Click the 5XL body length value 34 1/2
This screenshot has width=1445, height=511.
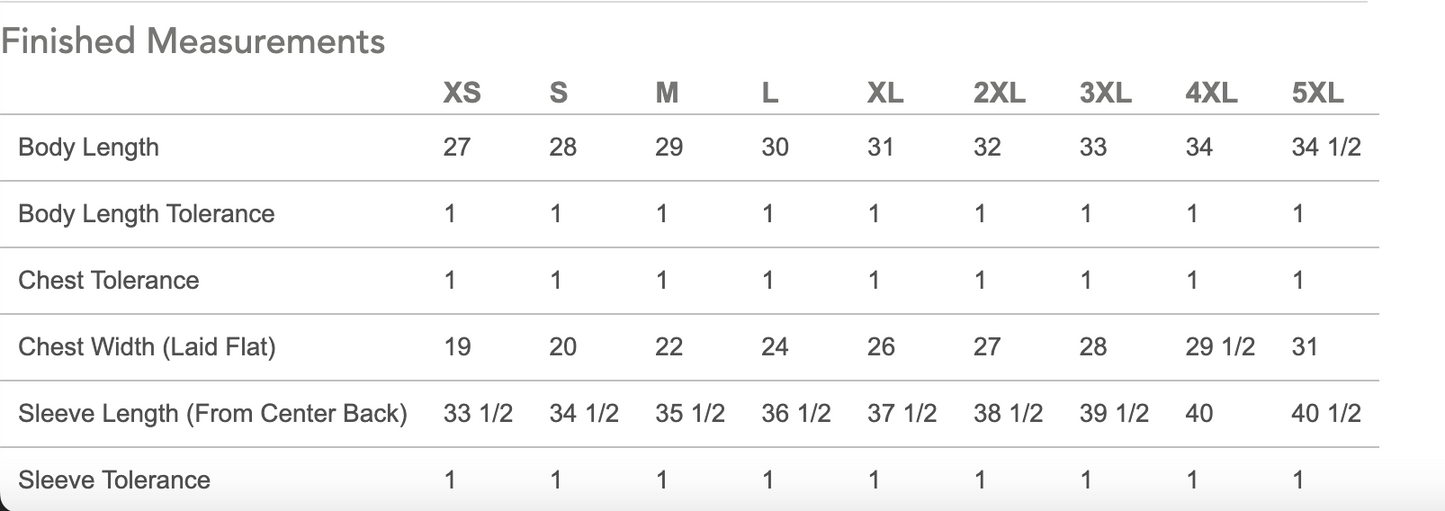[x=1326, y=147]
